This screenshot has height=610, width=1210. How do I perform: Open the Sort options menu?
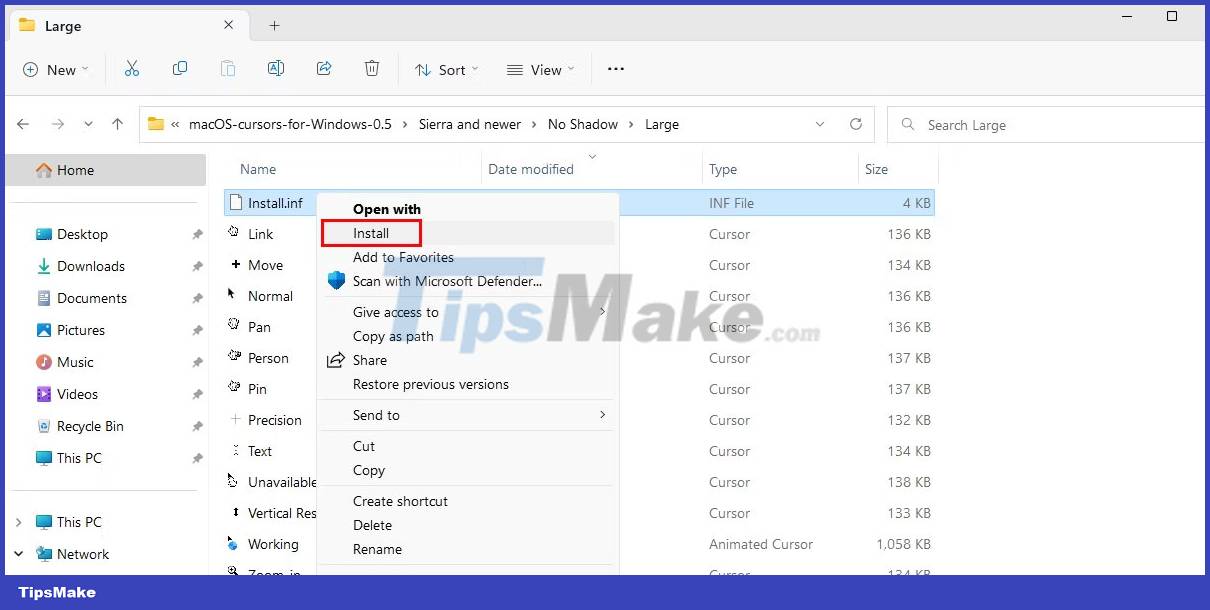tap(446, 69)
